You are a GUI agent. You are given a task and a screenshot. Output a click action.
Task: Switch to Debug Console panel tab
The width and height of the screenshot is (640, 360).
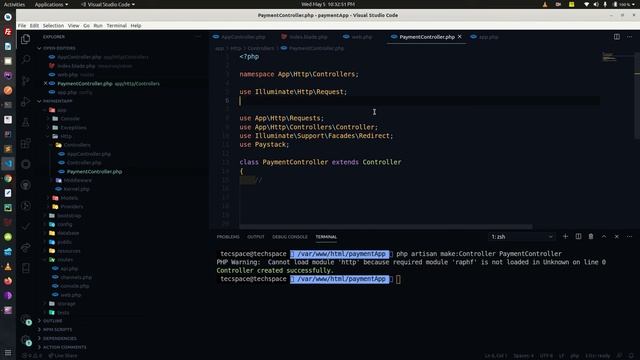290,237
